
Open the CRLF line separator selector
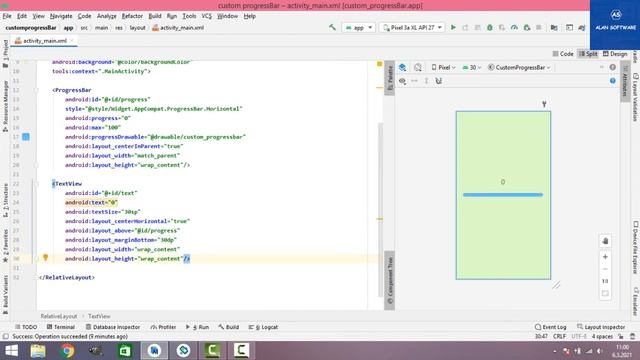pos(559,336)
